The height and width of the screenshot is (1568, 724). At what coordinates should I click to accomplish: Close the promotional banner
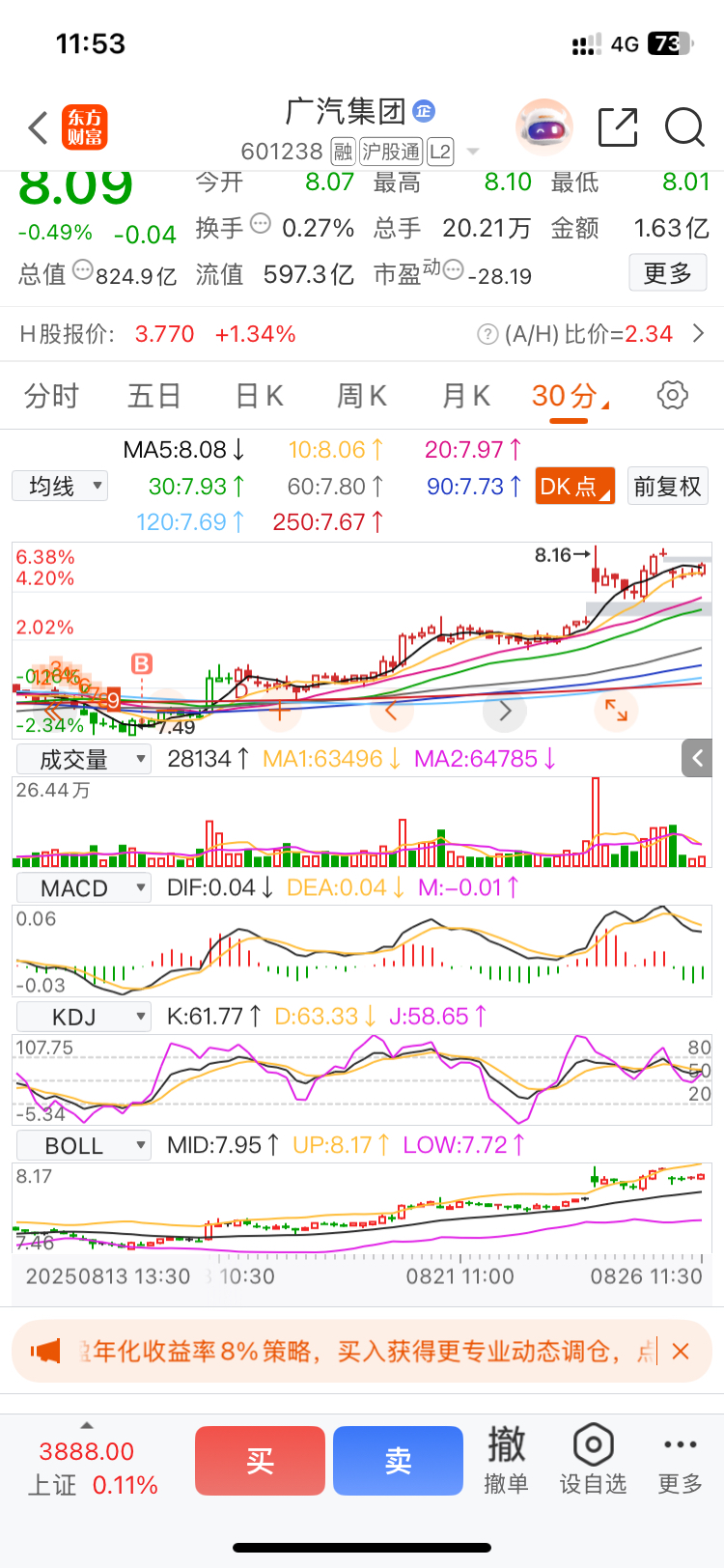point(681,1351)
